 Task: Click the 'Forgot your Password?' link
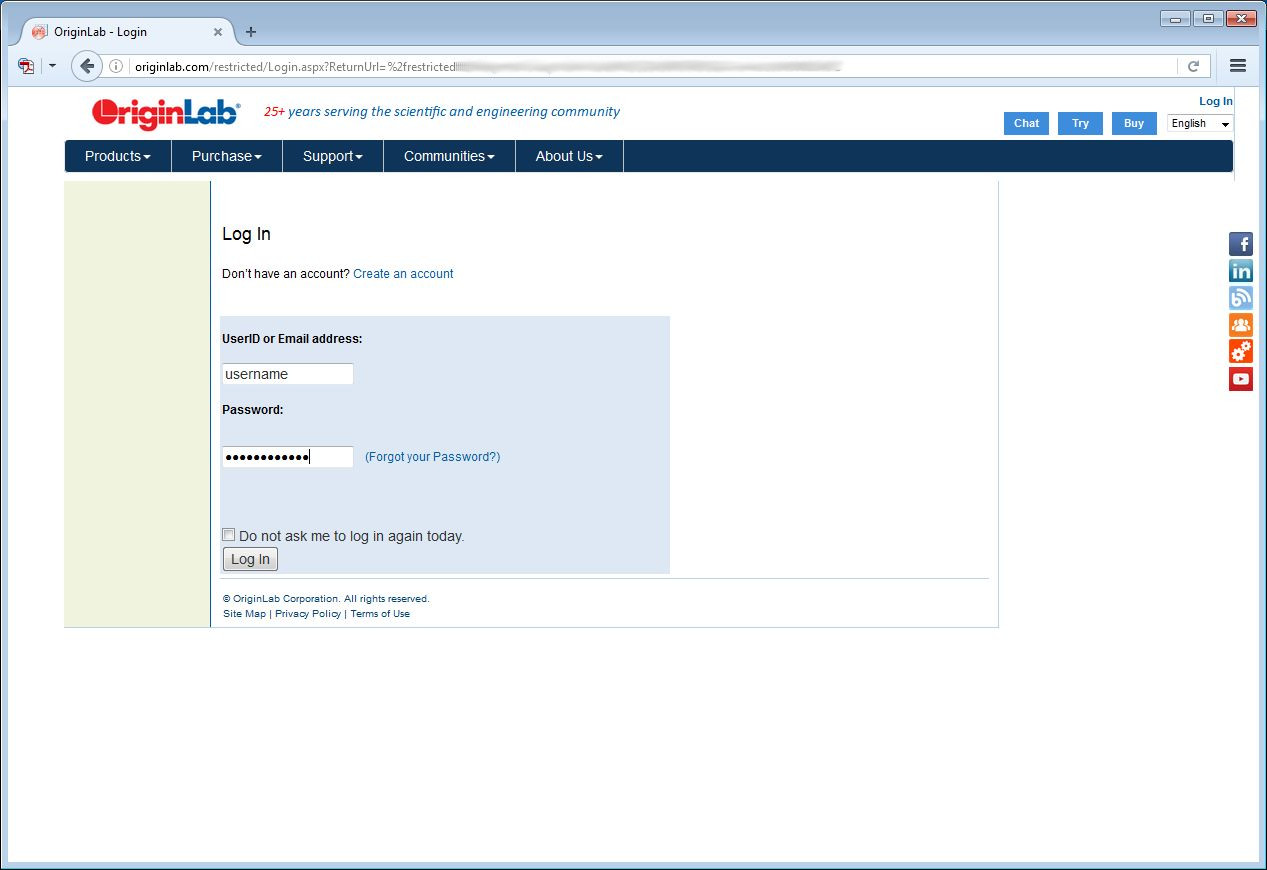432,457
